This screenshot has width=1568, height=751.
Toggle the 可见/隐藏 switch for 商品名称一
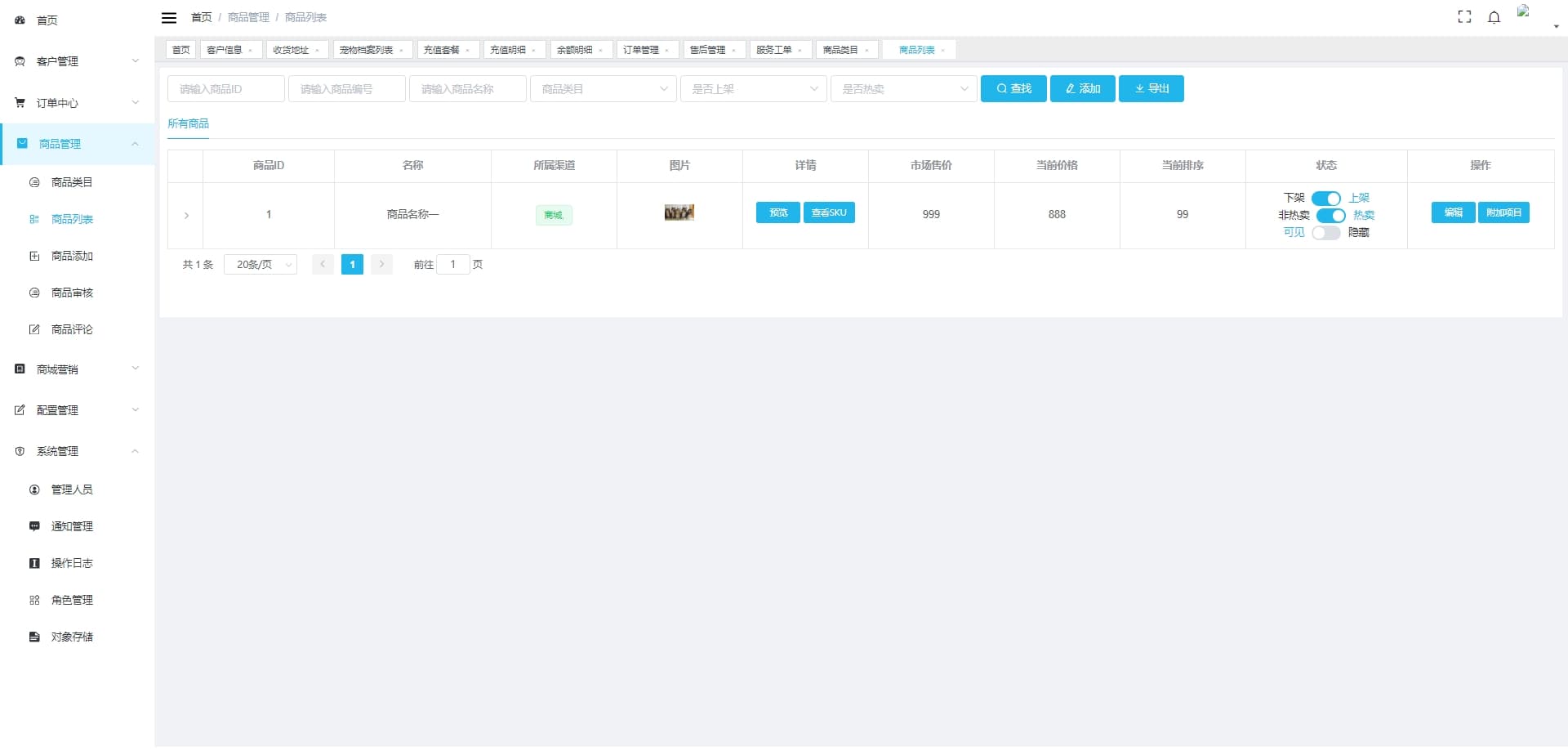pos(1326,233)
